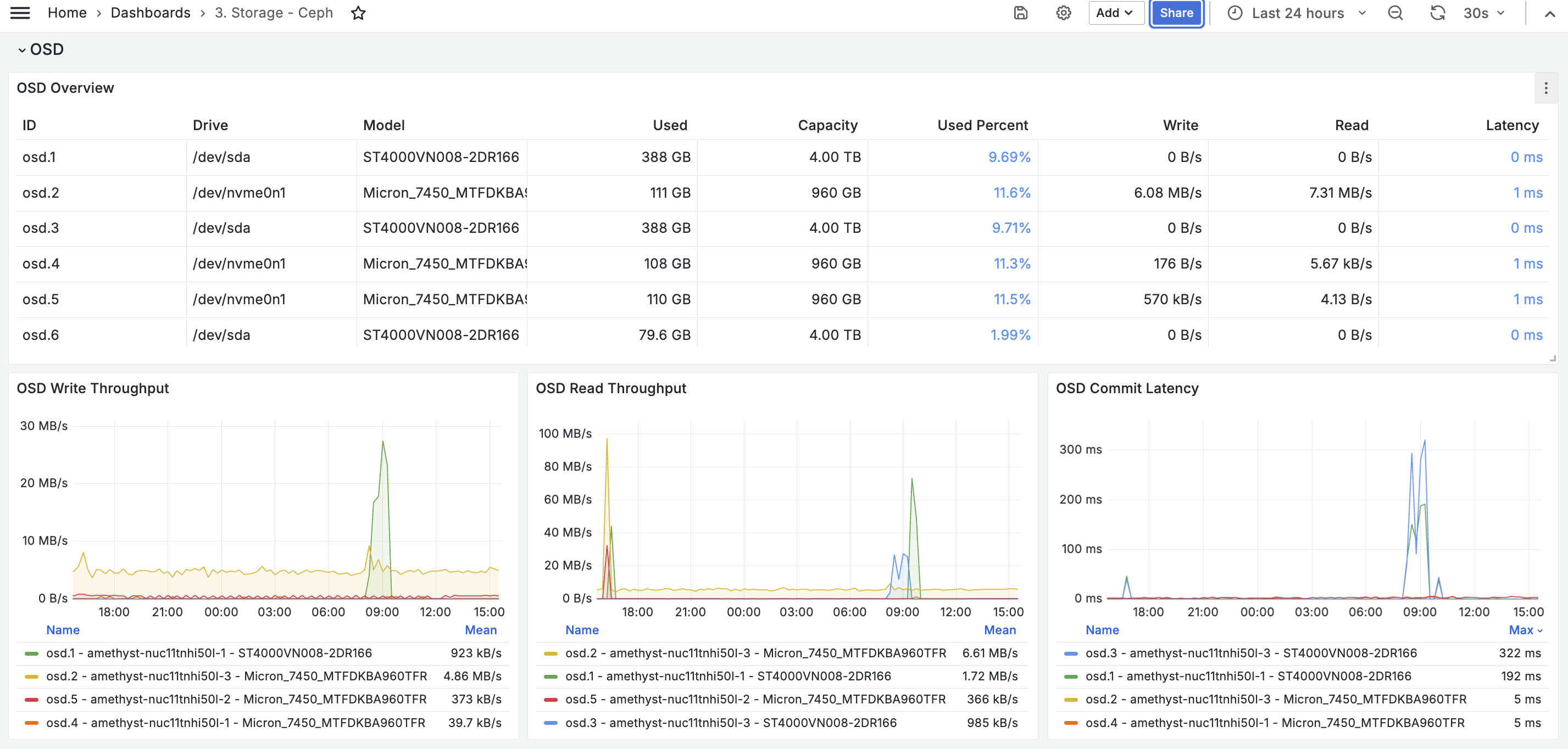
Task: Open dashboard settings gear
Action: point(1064,13)
